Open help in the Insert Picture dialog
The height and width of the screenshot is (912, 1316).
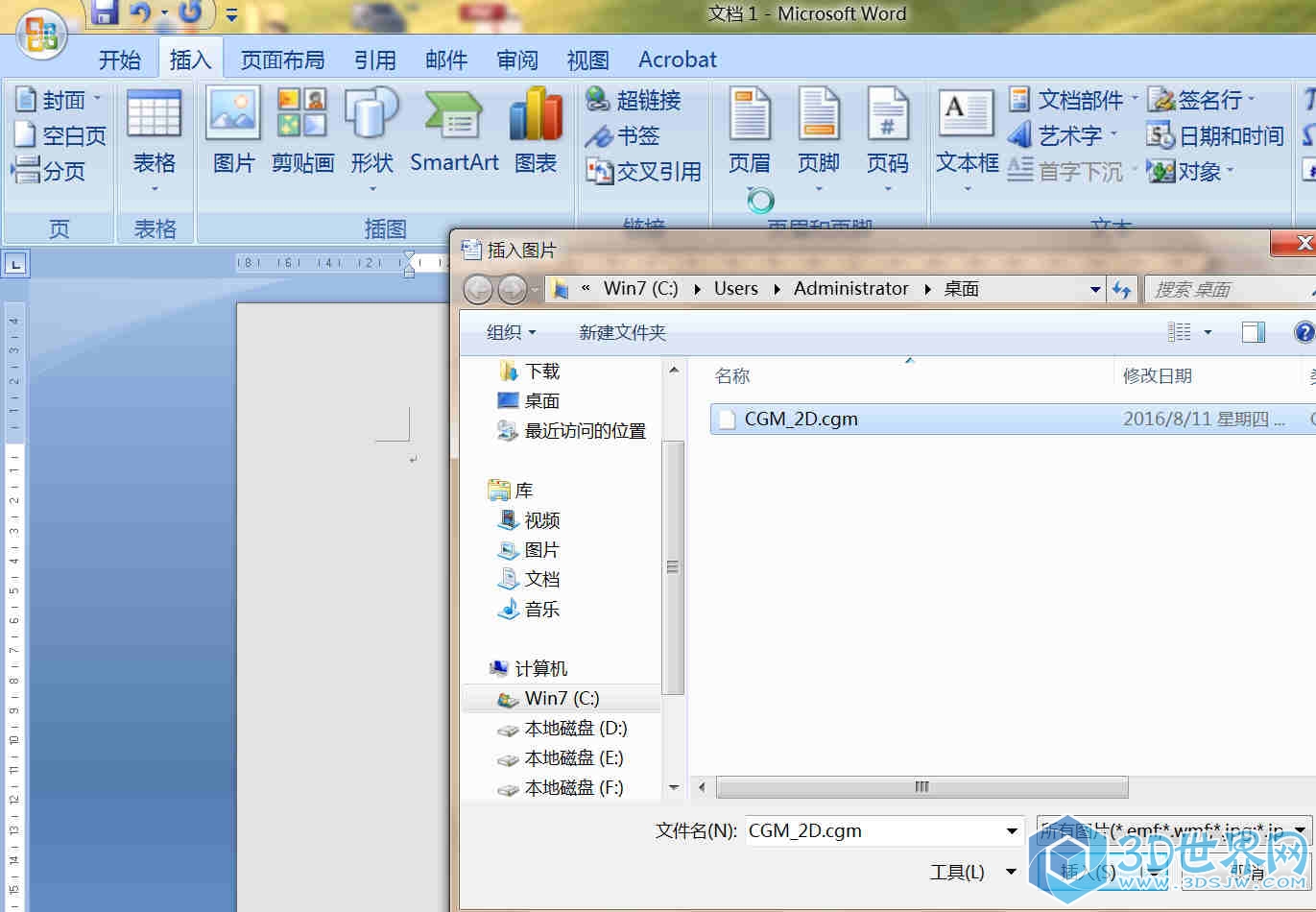point(1304,332)
